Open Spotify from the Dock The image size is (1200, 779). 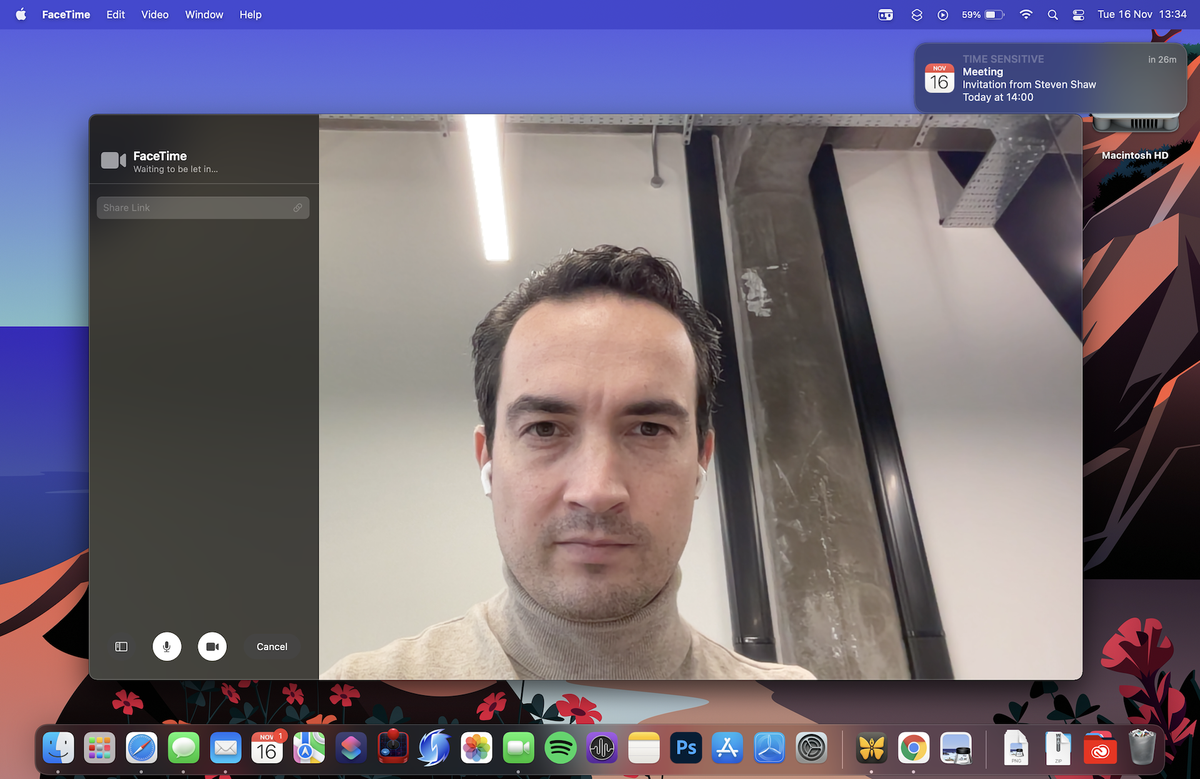(560, 747)
